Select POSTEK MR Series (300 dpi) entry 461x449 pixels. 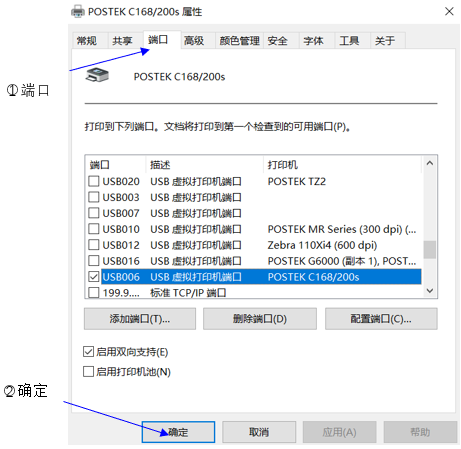342,229
